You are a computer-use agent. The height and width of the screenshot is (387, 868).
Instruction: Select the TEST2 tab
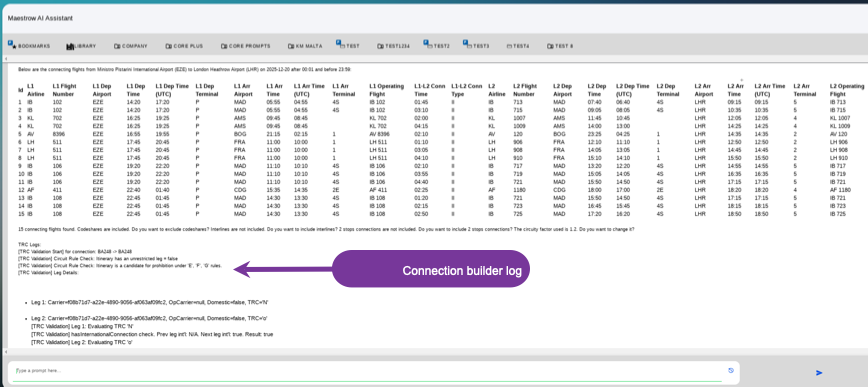(436, 45)
